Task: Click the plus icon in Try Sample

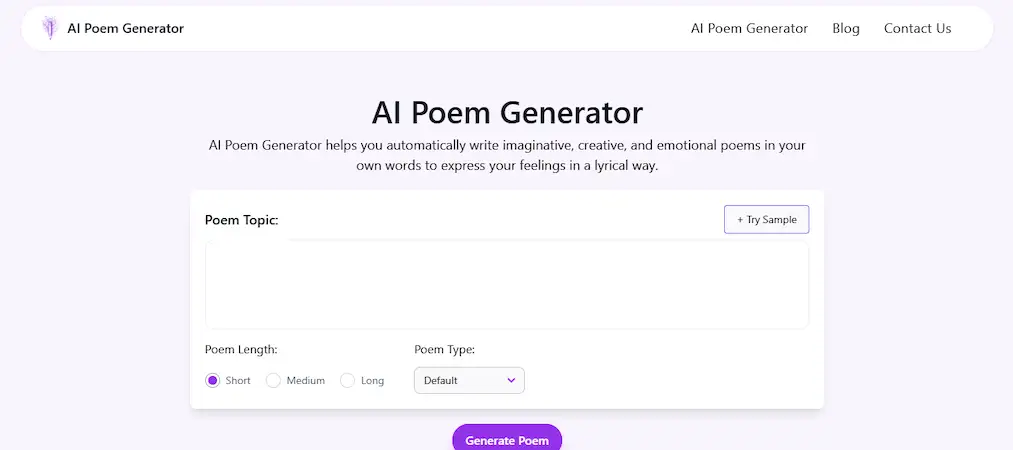Action: [x=740, y=220]
